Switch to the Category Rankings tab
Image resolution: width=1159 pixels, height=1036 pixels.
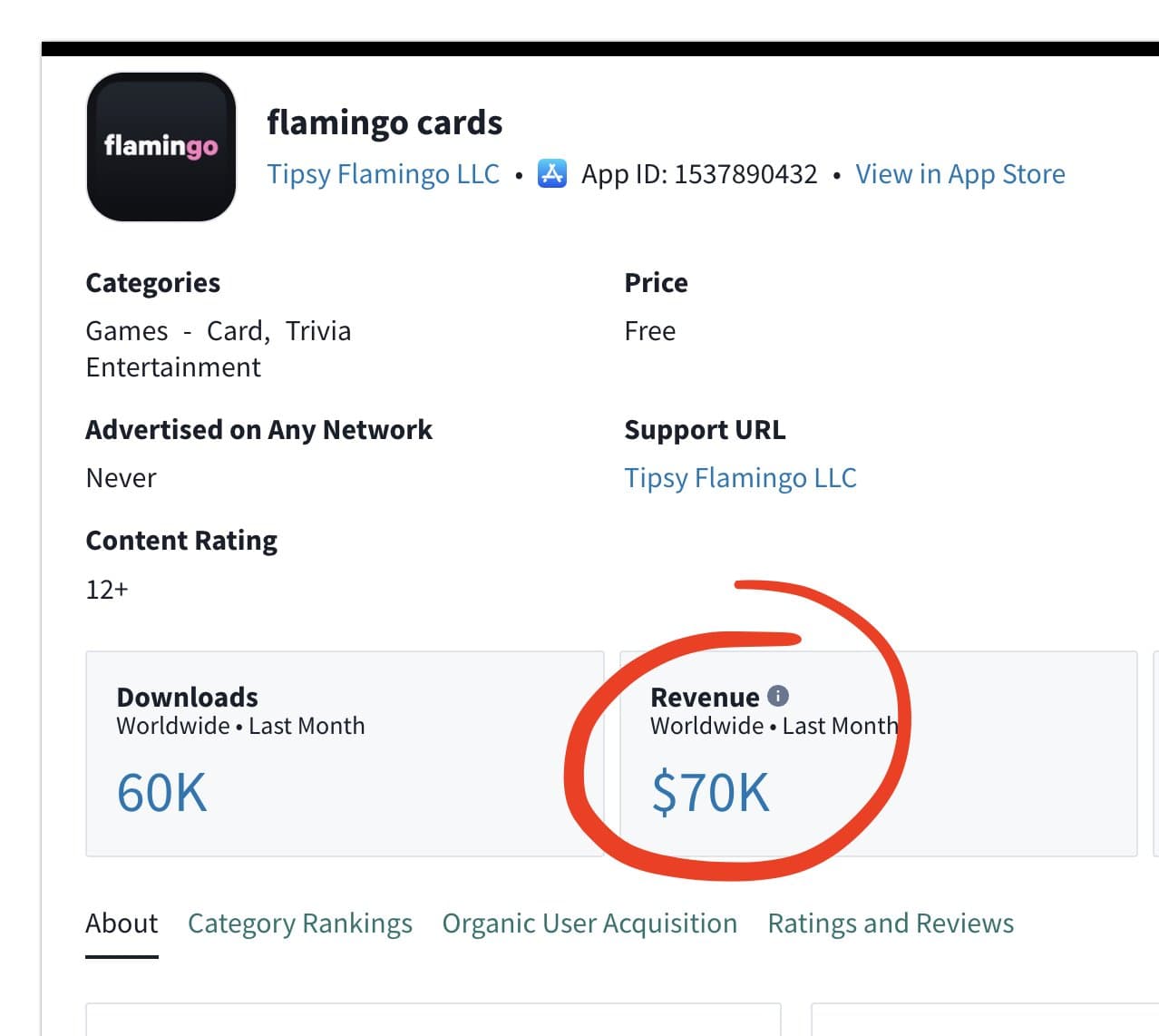tap(300, 923)
